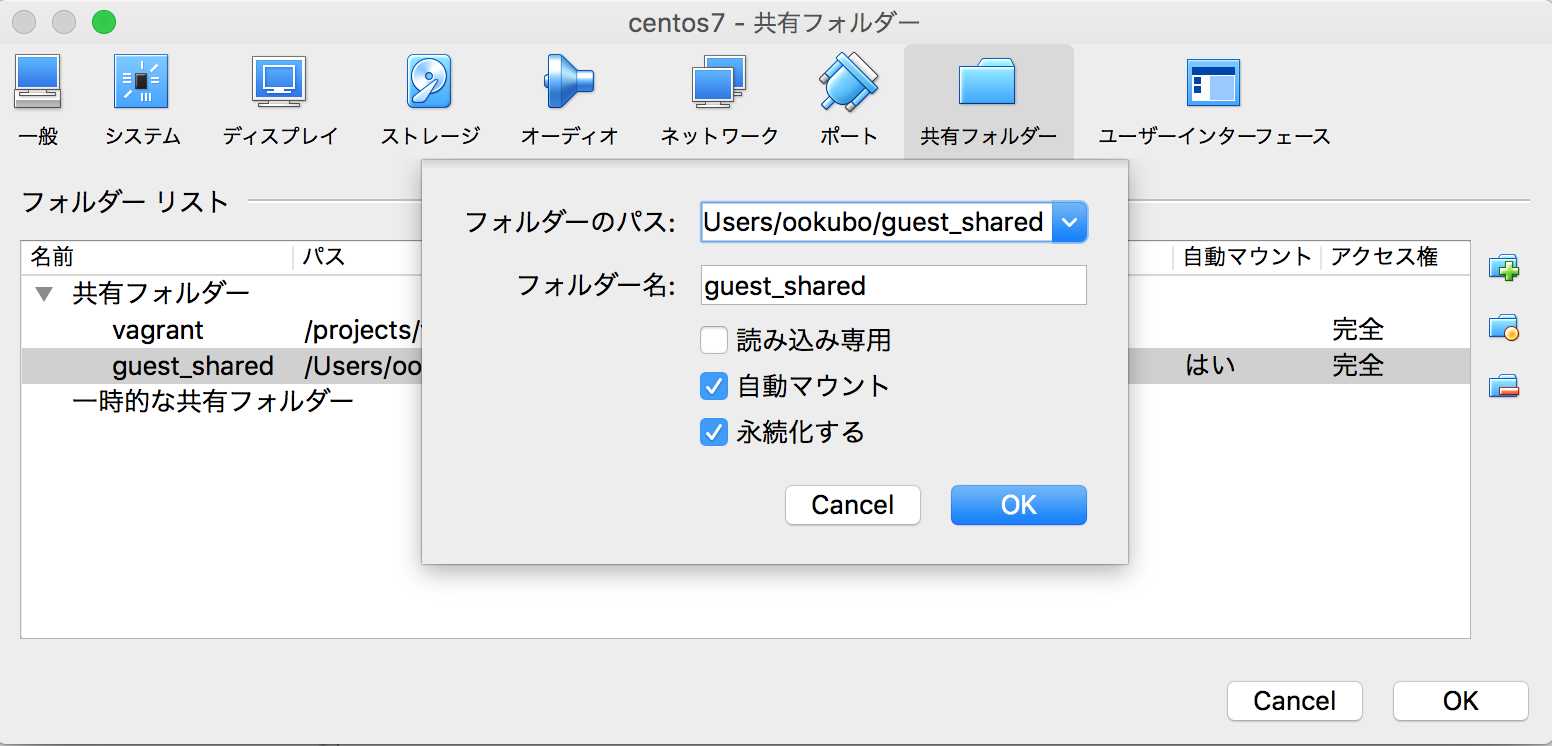Click the add shared folder icon
Viewport: 1552px width, 746px height.
pyautogui.click(x=1506, y=267)
